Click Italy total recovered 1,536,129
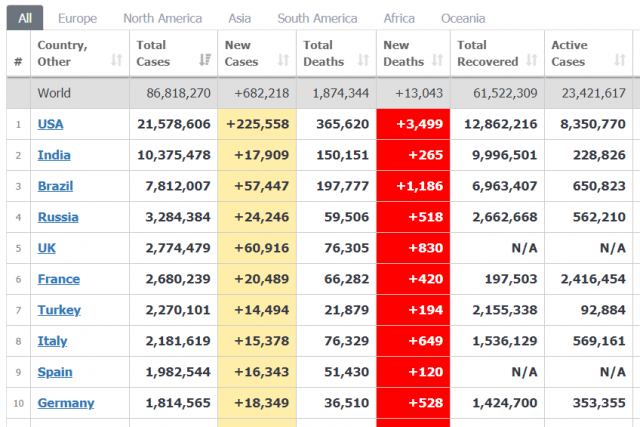 [505, 341]
